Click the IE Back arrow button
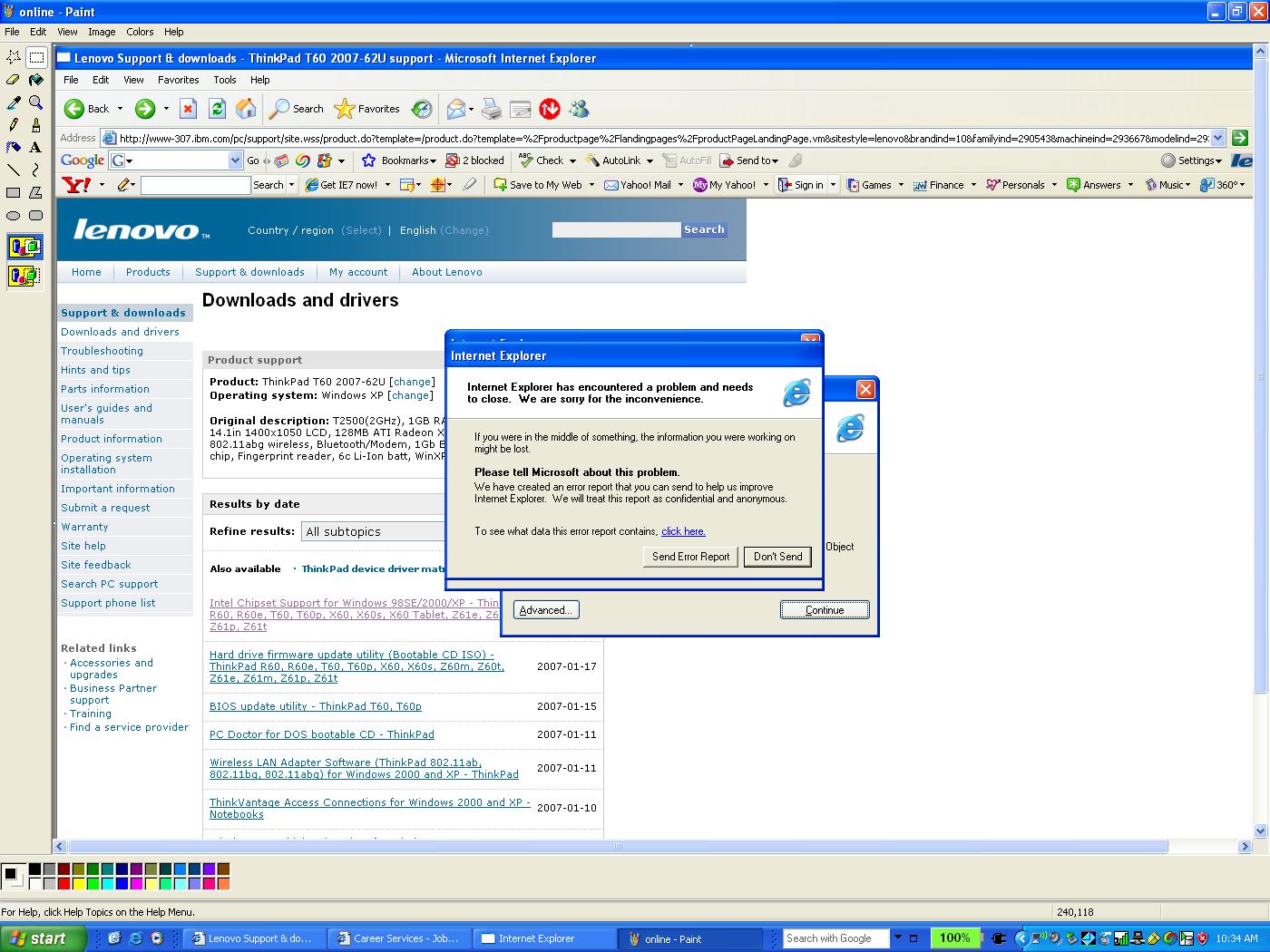This screenshot has height=952, width=1270. pos(86,109)
